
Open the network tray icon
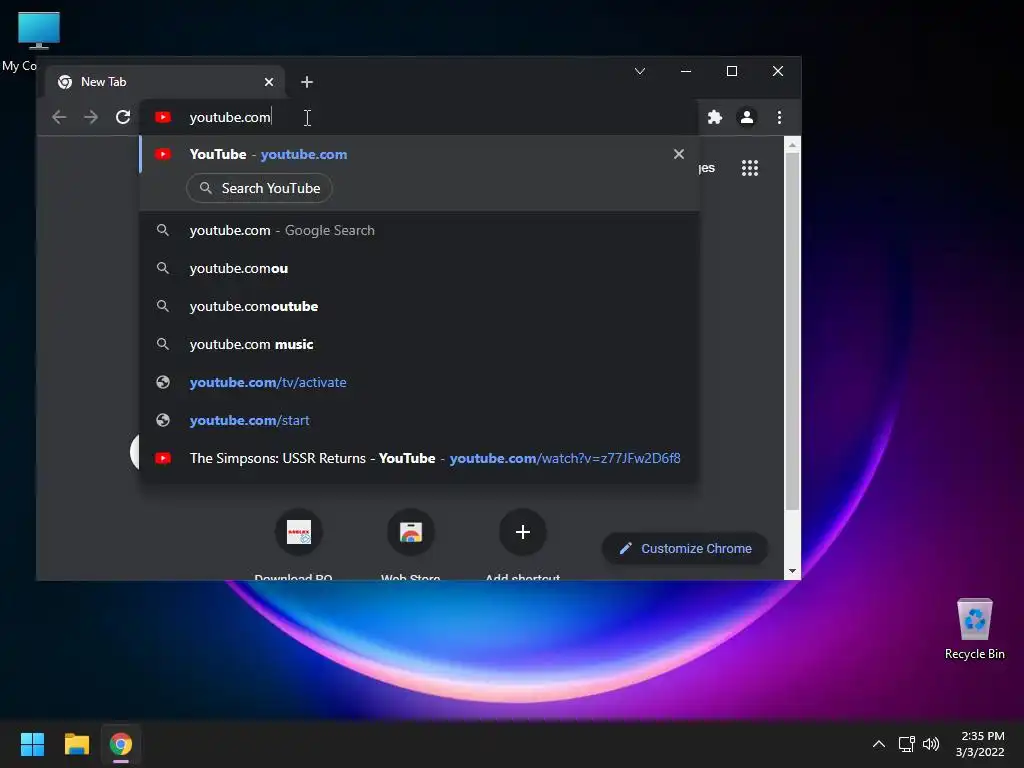906,744
